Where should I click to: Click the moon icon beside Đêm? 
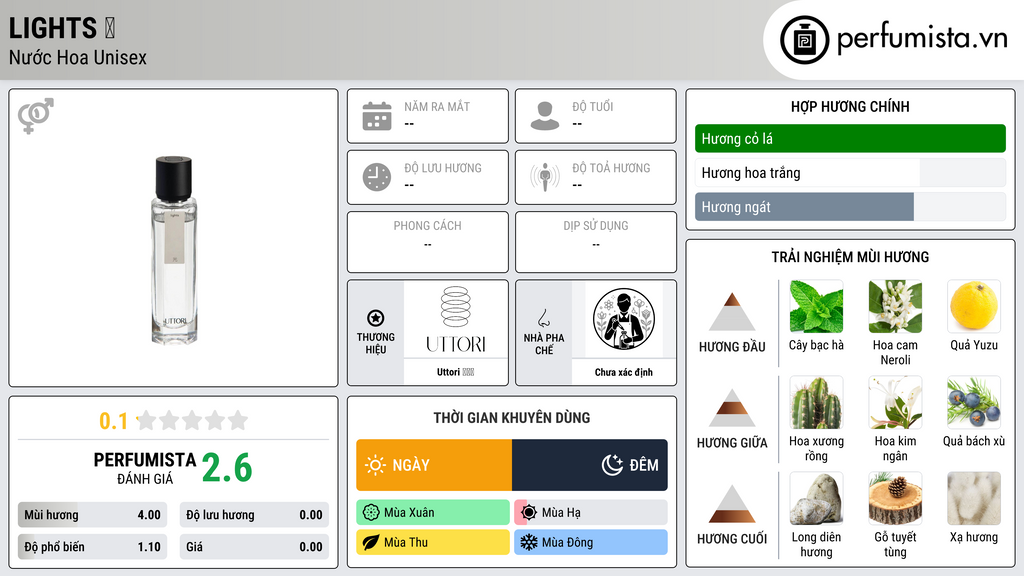[x=612, y=465]
